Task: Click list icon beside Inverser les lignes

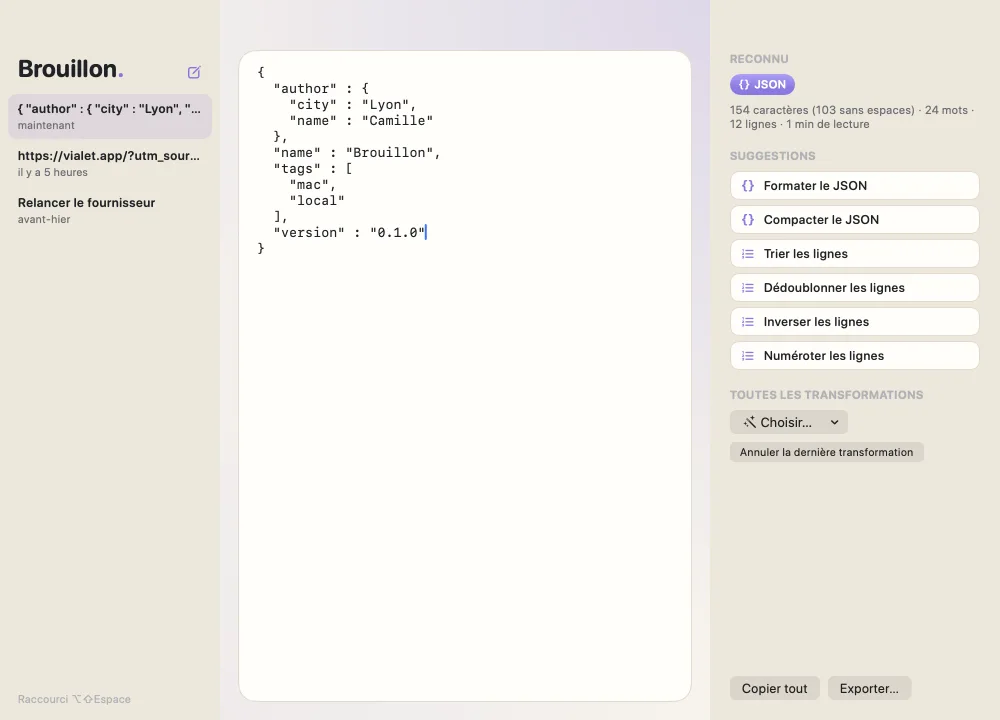Action: [747, 322]
